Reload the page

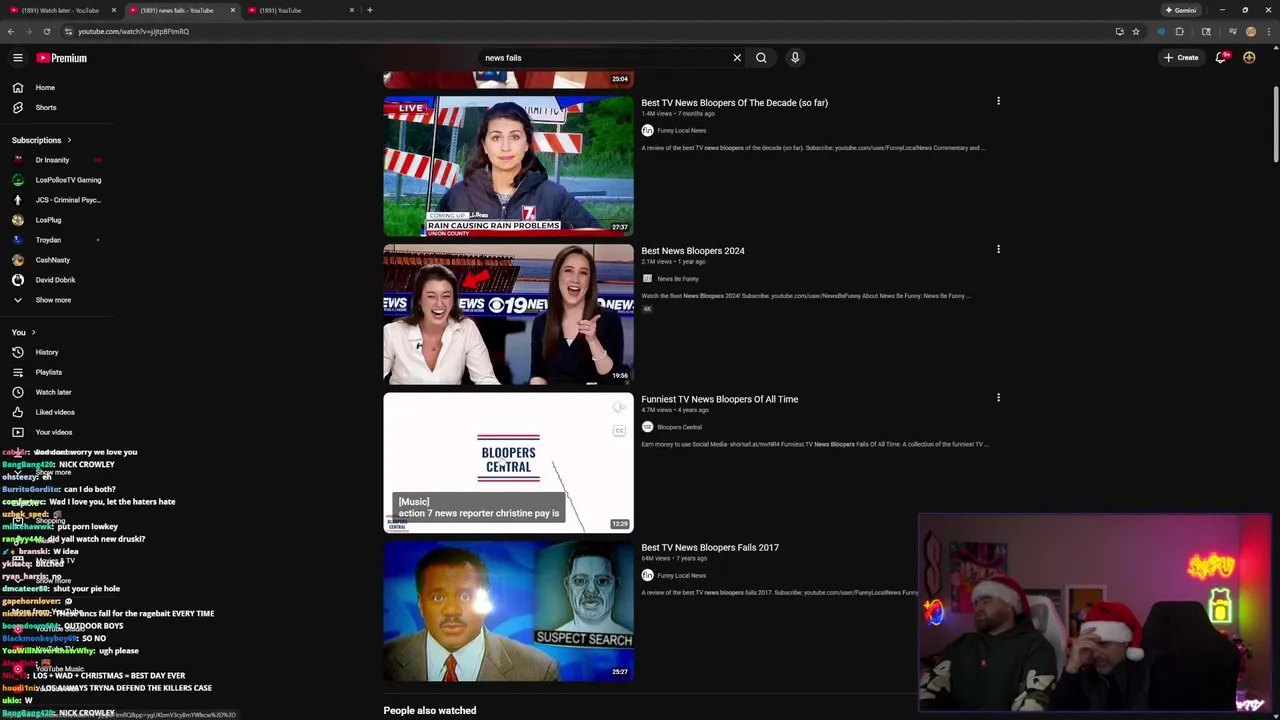(46, 31)
